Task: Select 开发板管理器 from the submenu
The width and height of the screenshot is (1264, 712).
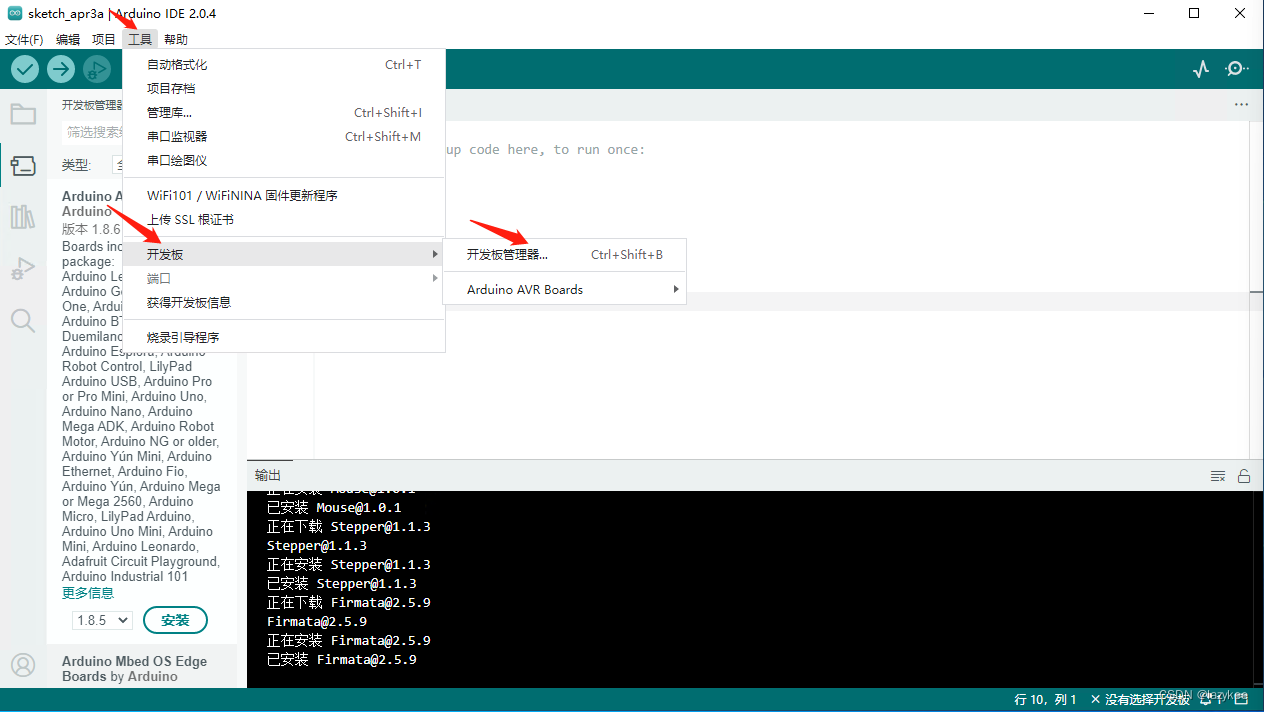Action: coord(505,254)
